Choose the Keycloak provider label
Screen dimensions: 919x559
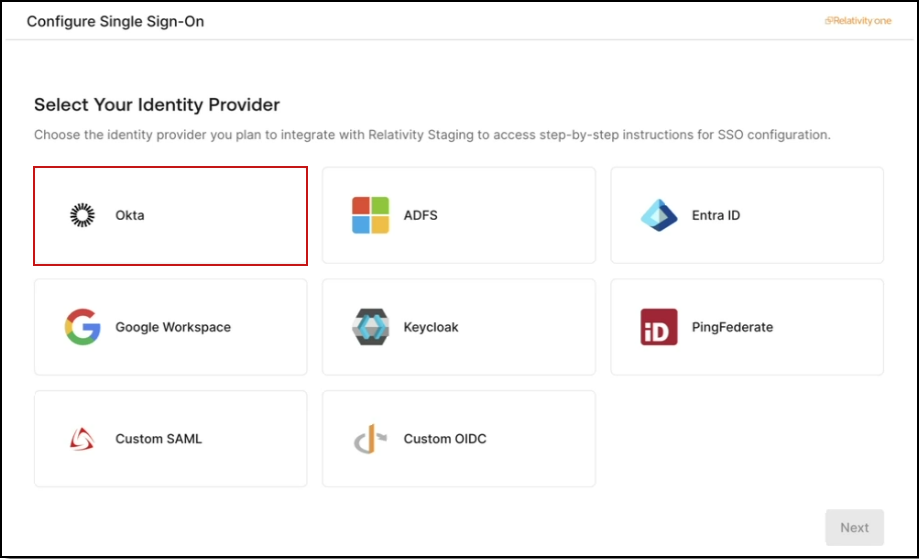point(431,327)
